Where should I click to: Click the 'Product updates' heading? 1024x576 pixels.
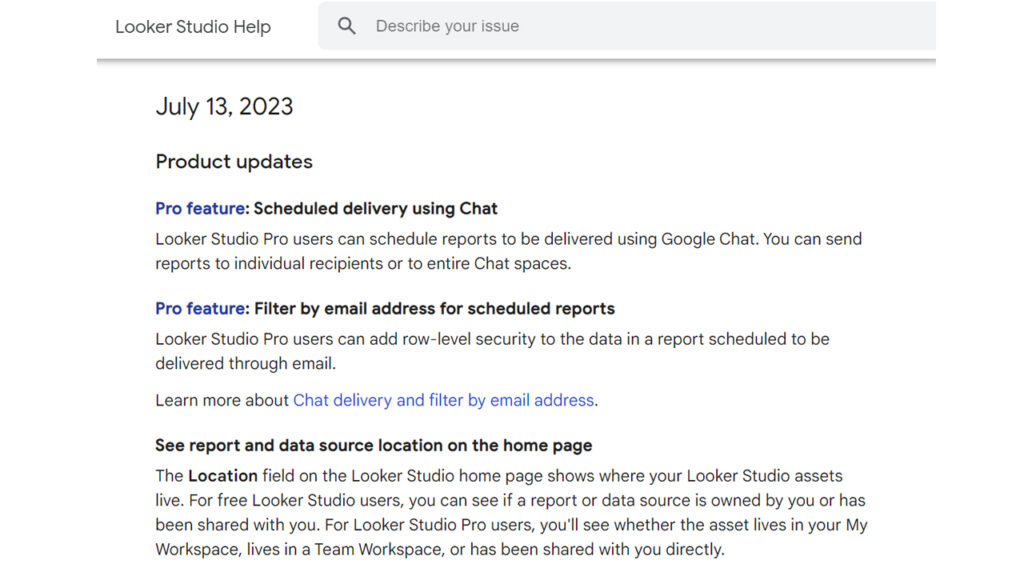[x=234, y=162]
